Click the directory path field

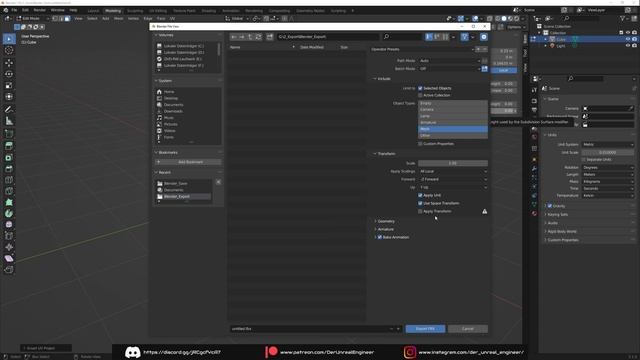328,37
